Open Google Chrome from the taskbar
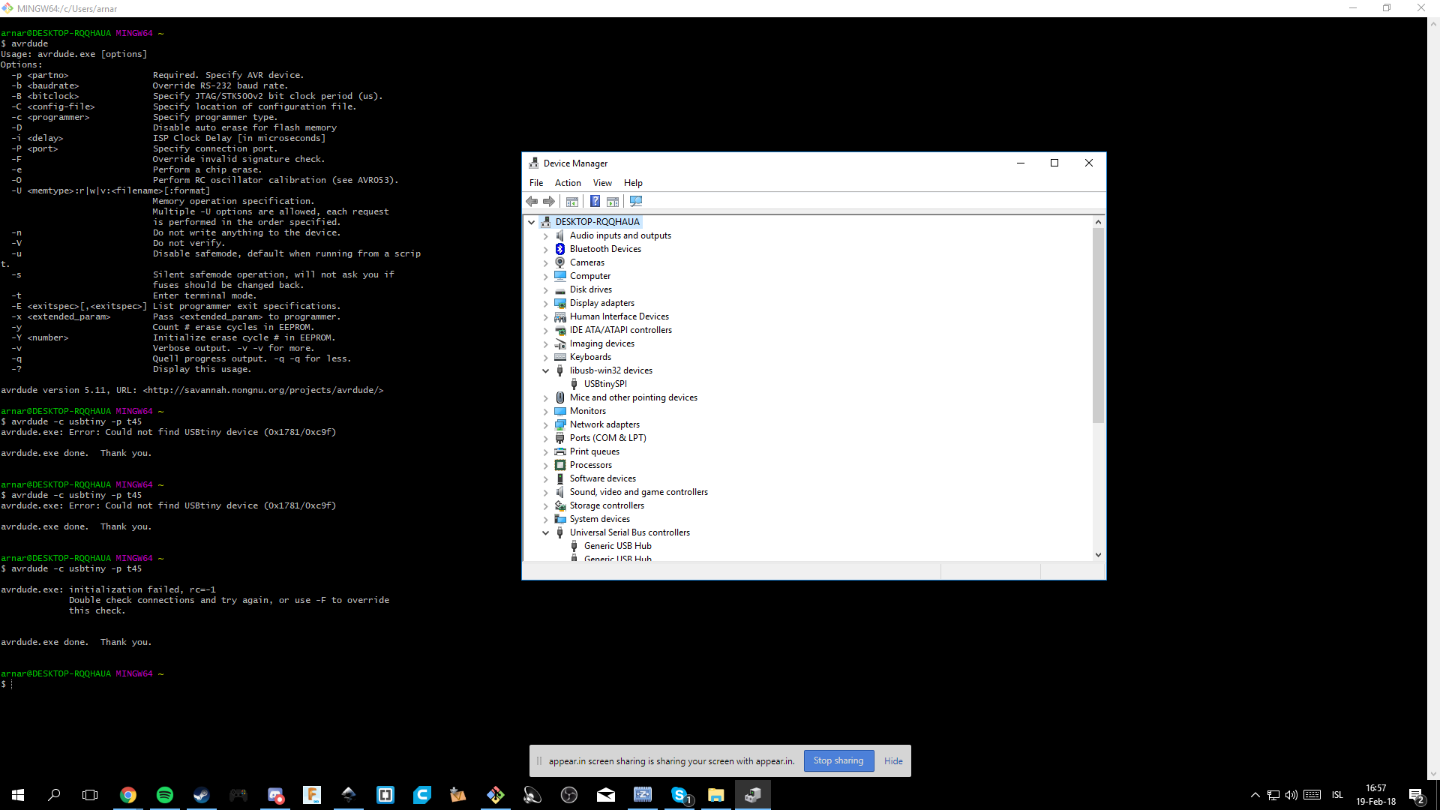 (128, 795)
